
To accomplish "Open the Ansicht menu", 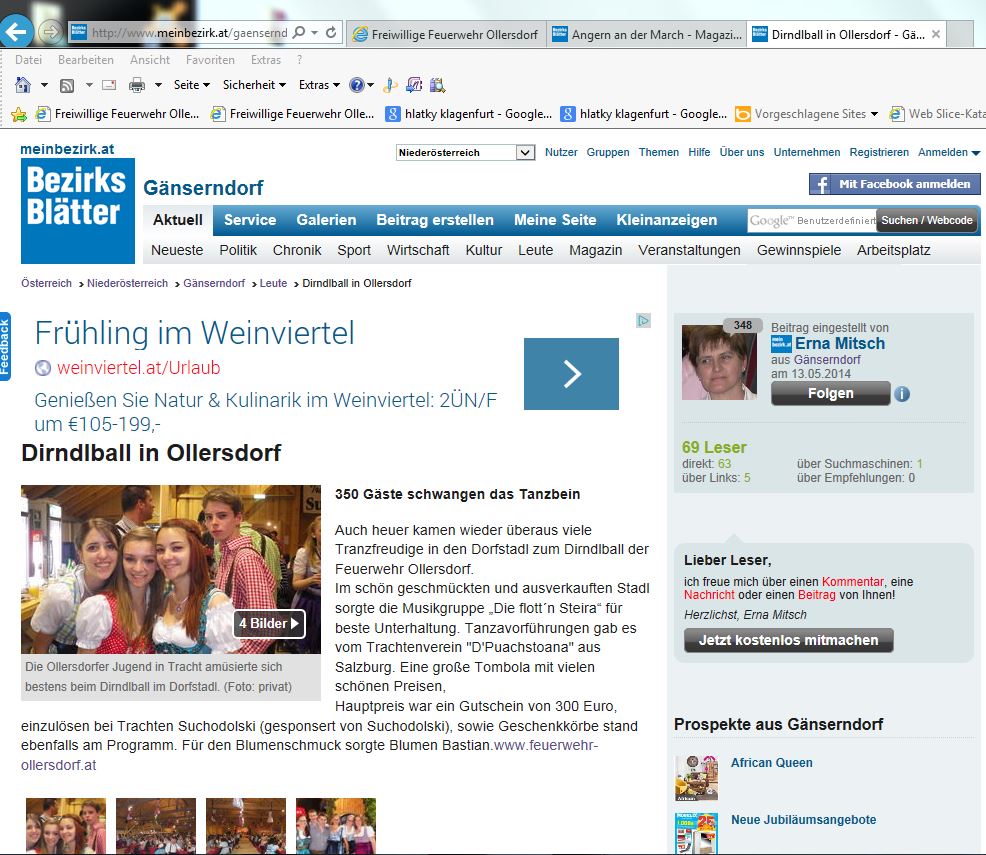I will pos(150,60).
